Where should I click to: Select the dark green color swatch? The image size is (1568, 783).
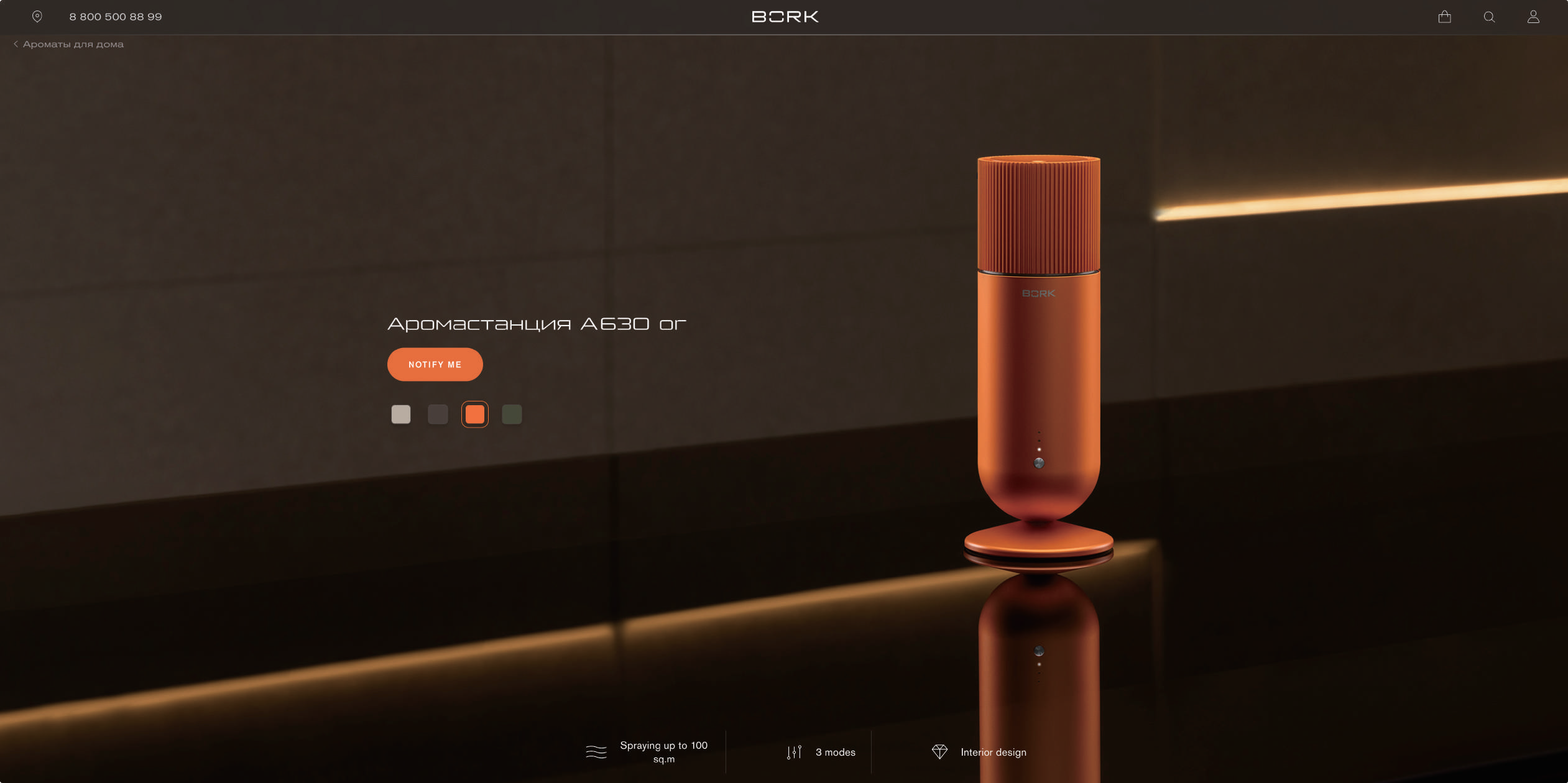(x=512, y=414)
